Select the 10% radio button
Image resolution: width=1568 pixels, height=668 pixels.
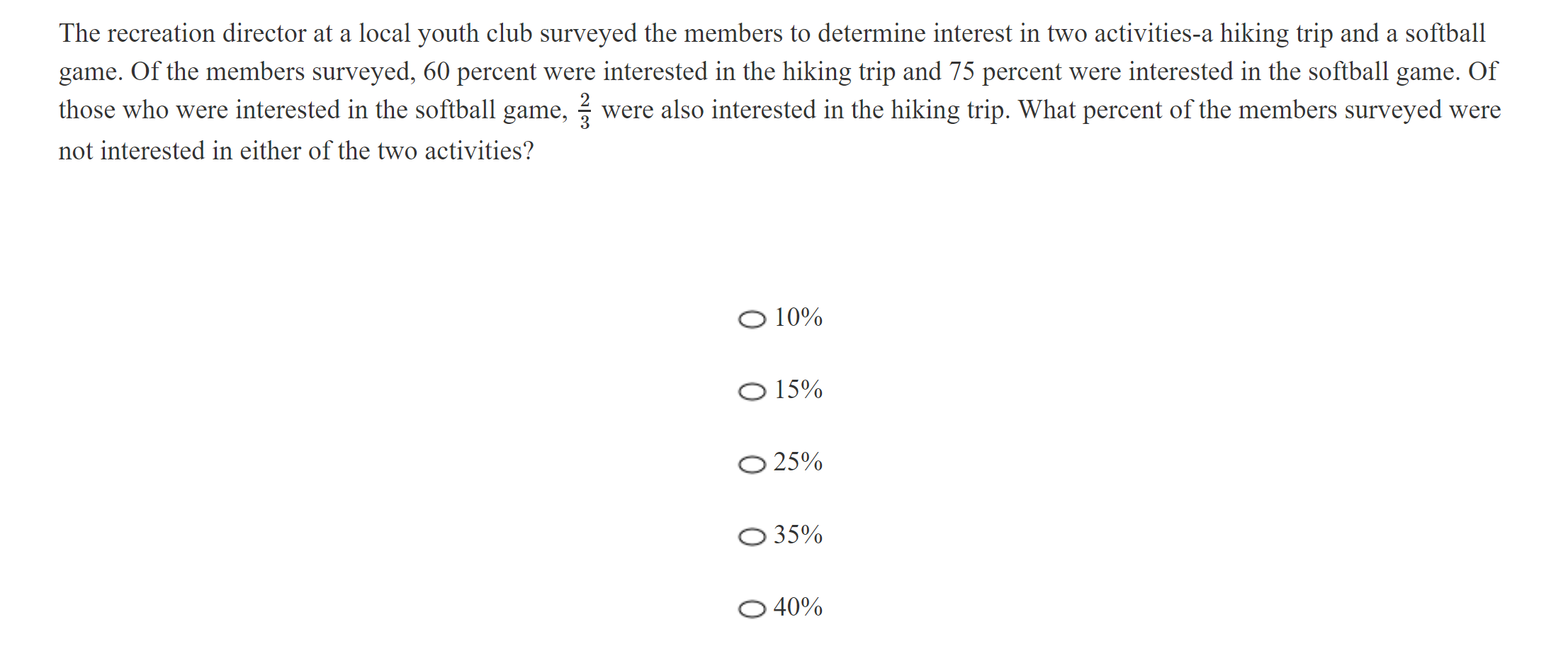[x=752, y=319]
